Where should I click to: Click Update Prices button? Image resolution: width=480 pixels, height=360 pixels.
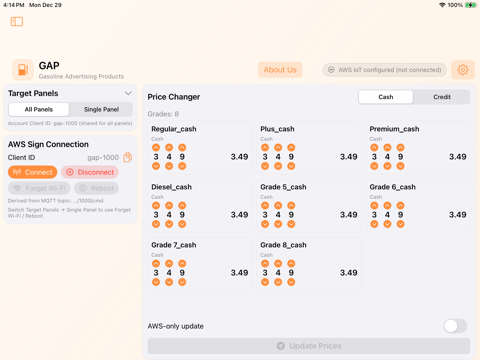tap(309, 346)
